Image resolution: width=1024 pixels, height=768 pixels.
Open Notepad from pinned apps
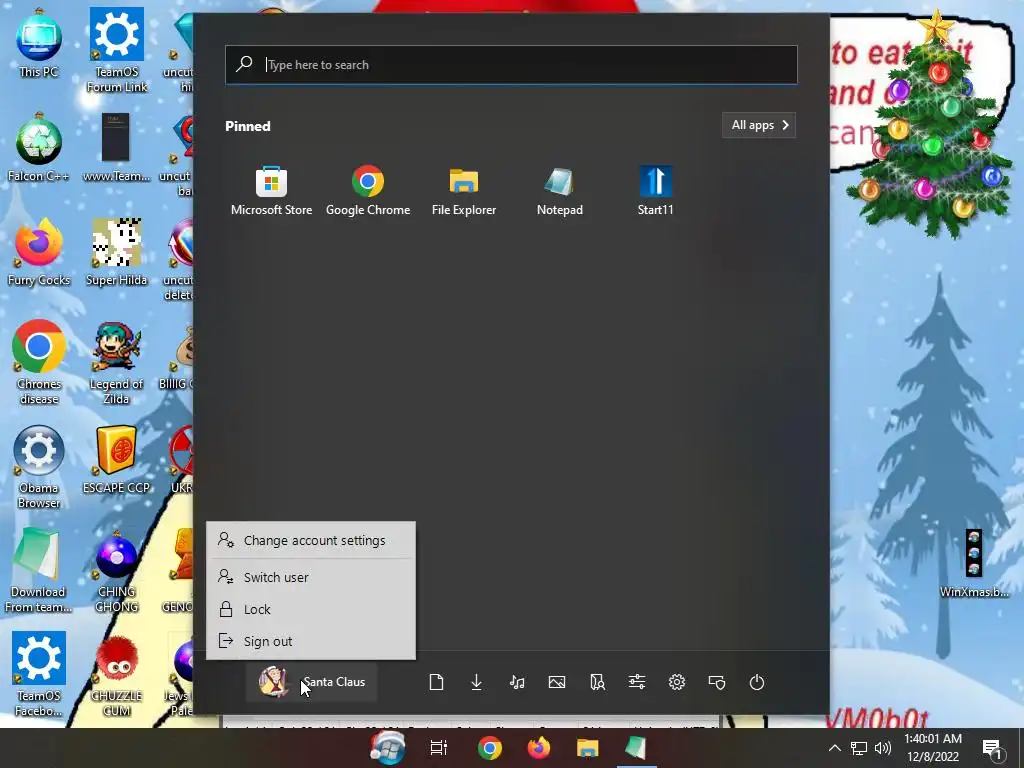coord(560,191)
